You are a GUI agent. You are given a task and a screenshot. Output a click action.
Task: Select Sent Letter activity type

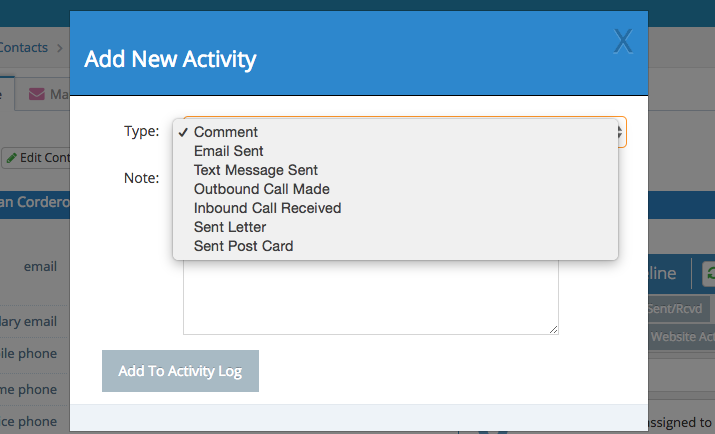point(230,227)
